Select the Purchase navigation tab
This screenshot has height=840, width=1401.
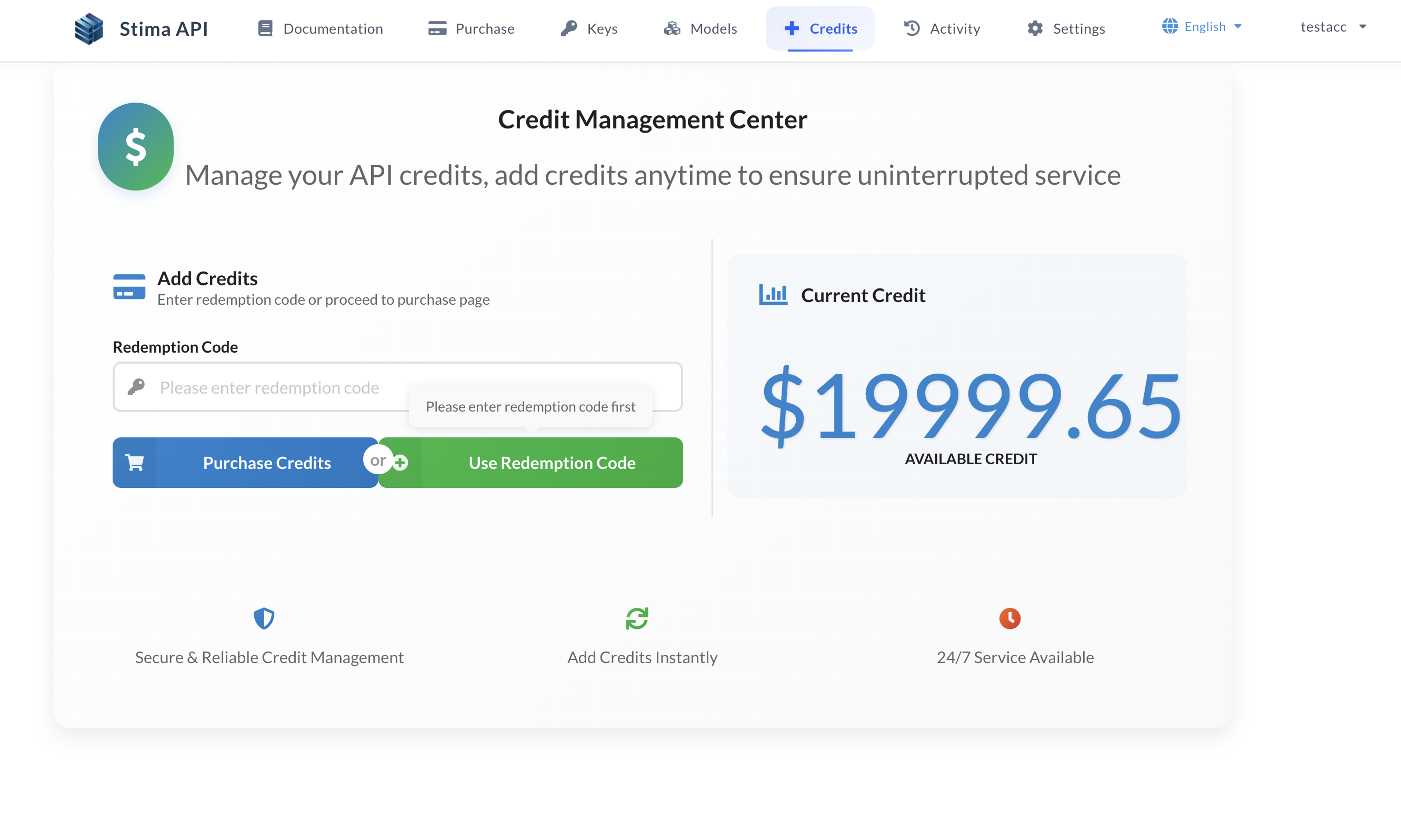point(472,28)
